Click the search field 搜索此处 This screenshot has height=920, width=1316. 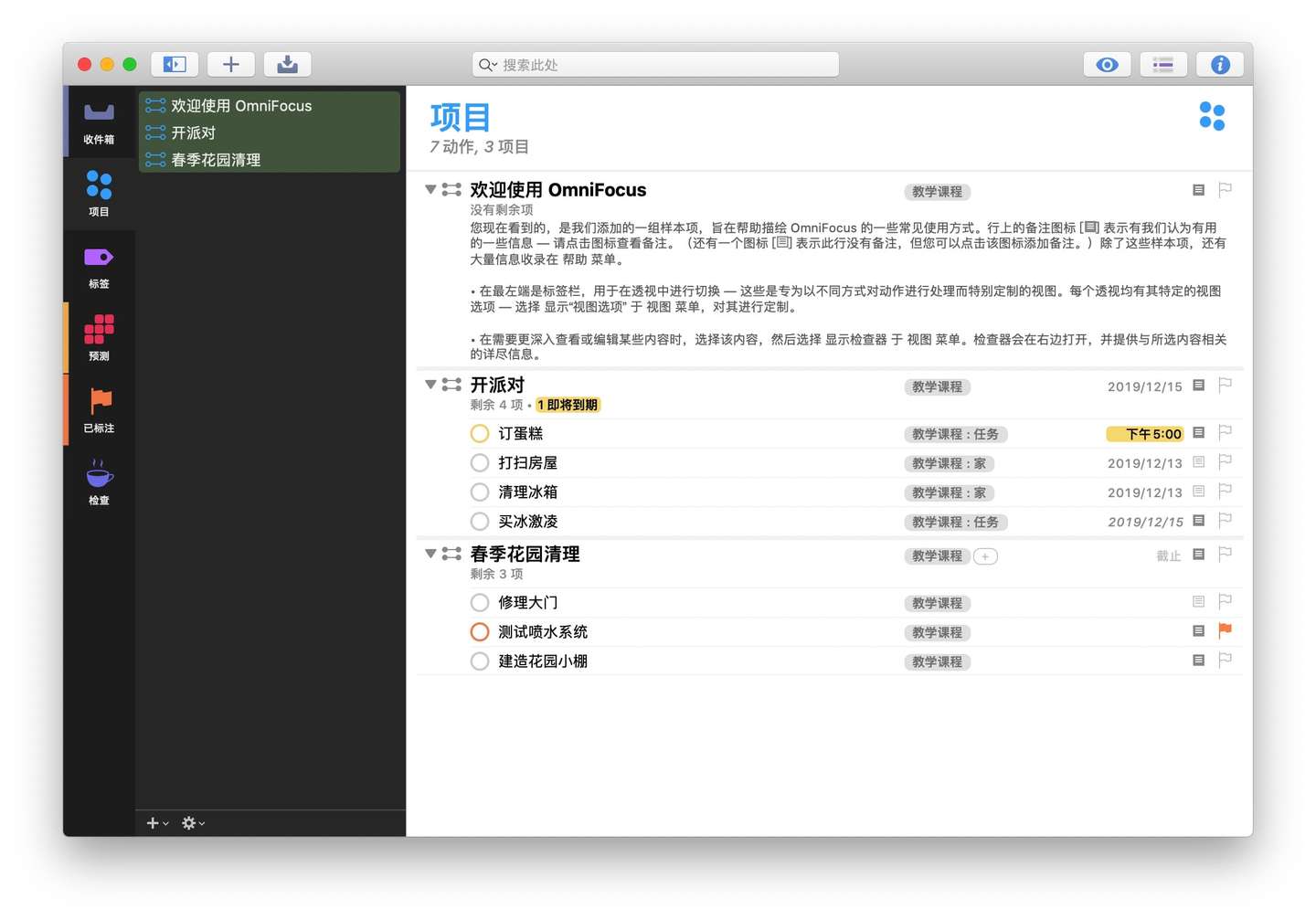pos(655,65)
